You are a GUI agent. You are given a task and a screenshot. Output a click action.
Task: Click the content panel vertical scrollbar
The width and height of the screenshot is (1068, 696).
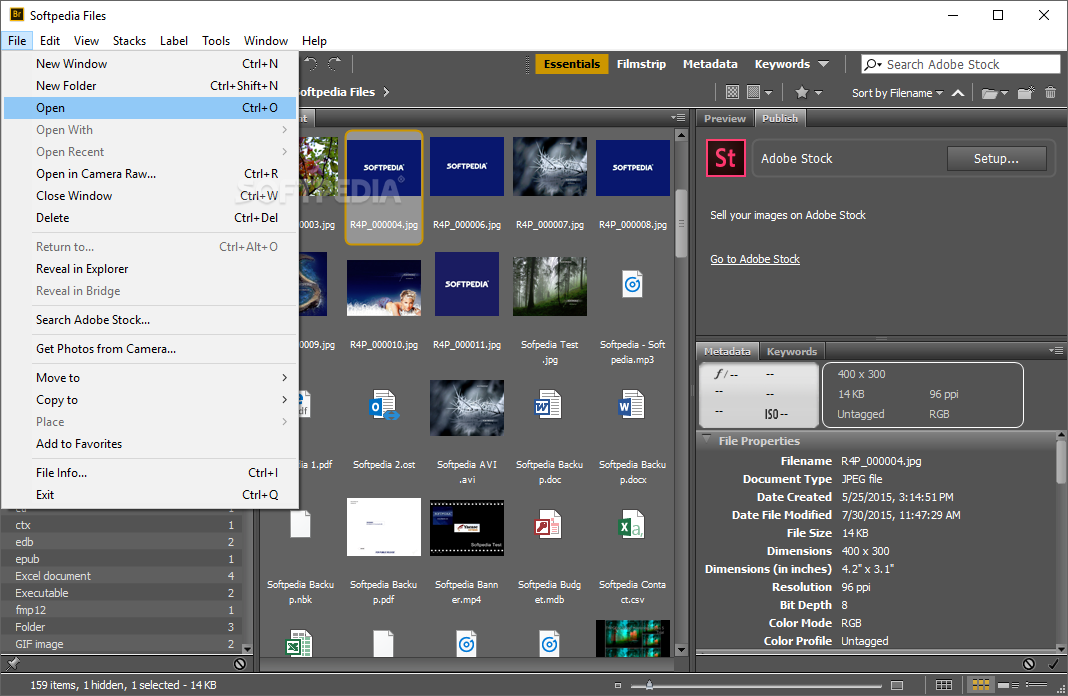tap(681, 221)
